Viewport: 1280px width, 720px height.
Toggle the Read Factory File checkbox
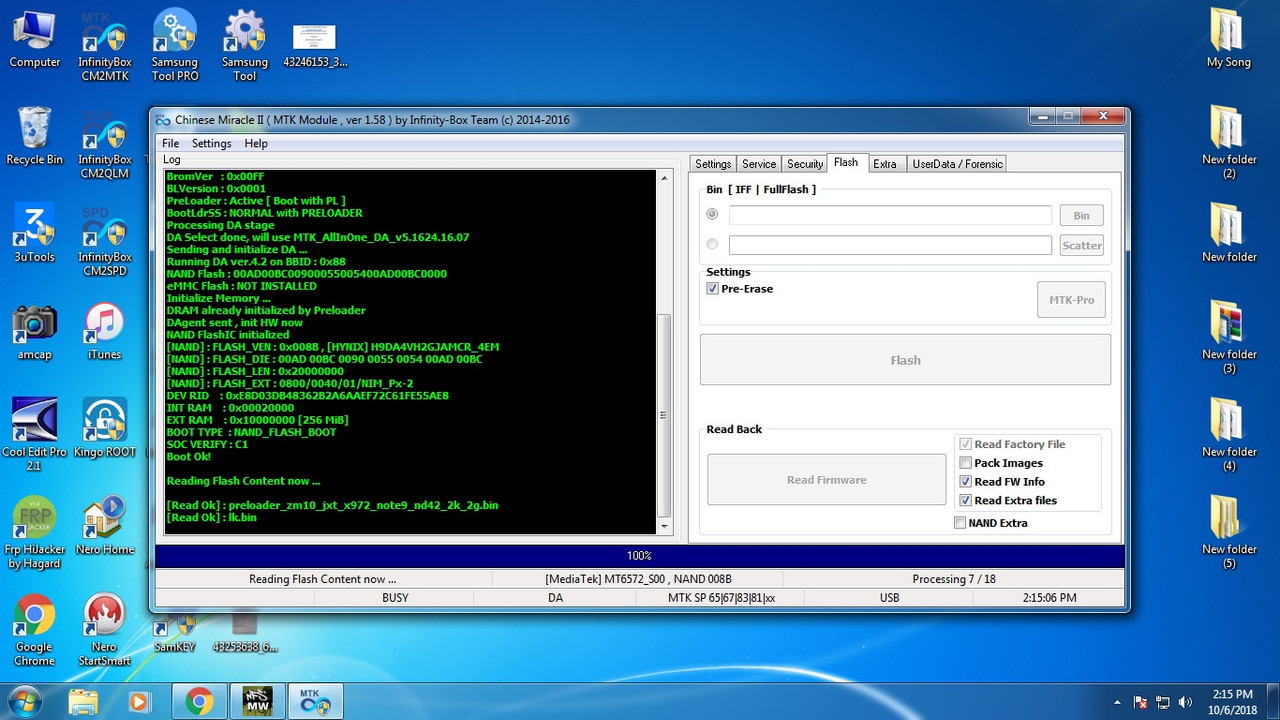pyautogui.click(x=965, y=444)
